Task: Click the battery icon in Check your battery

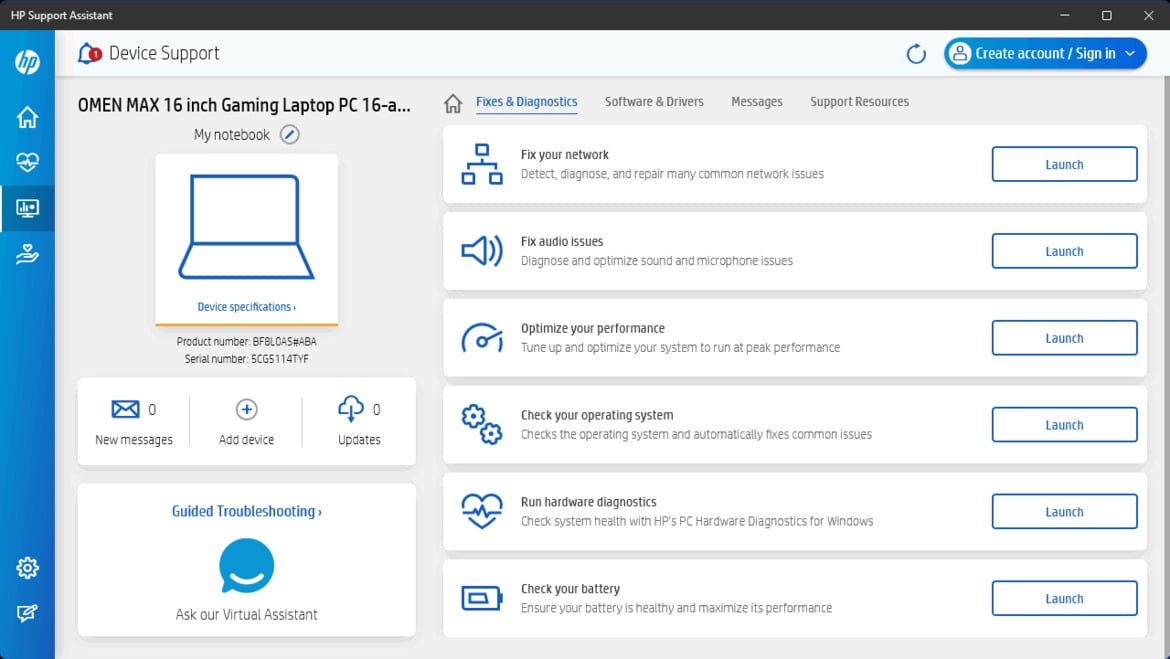Action: pyautogui.click(x=482, y=598)
